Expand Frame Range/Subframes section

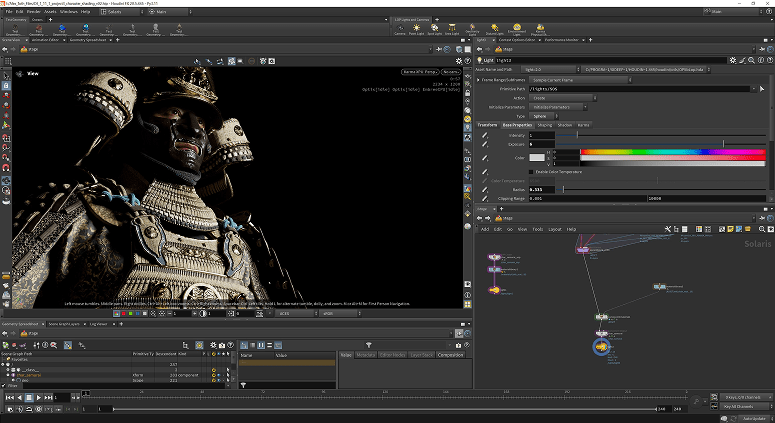click(x=479, y=79)
